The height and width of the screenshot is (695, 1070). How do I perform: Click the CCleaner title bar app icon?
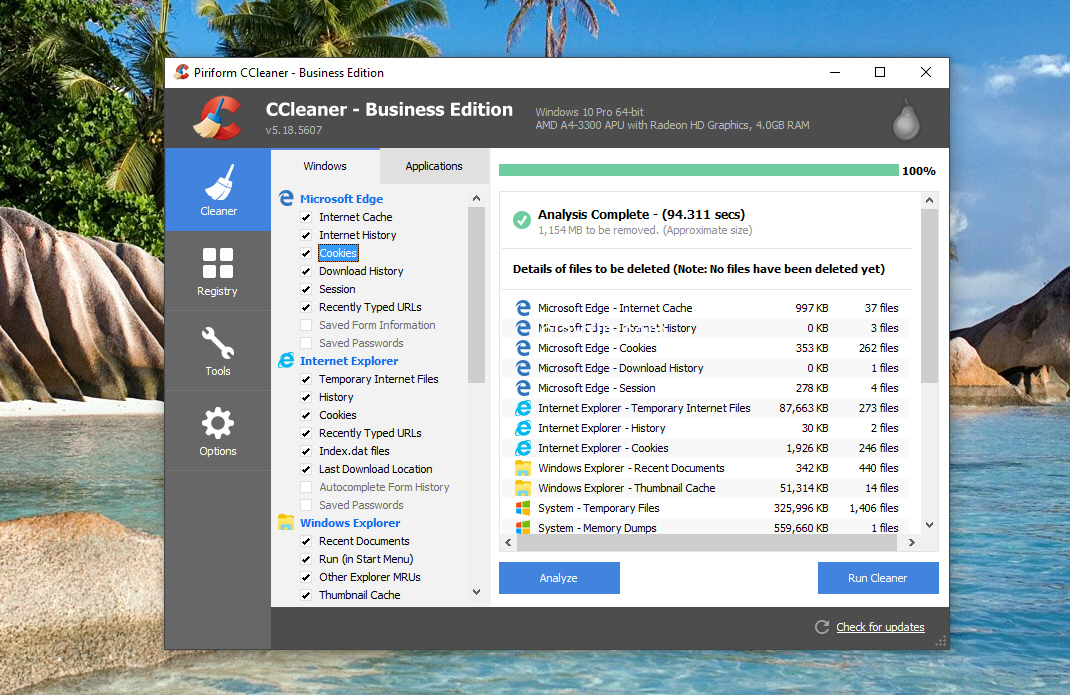tap(182, 72)
